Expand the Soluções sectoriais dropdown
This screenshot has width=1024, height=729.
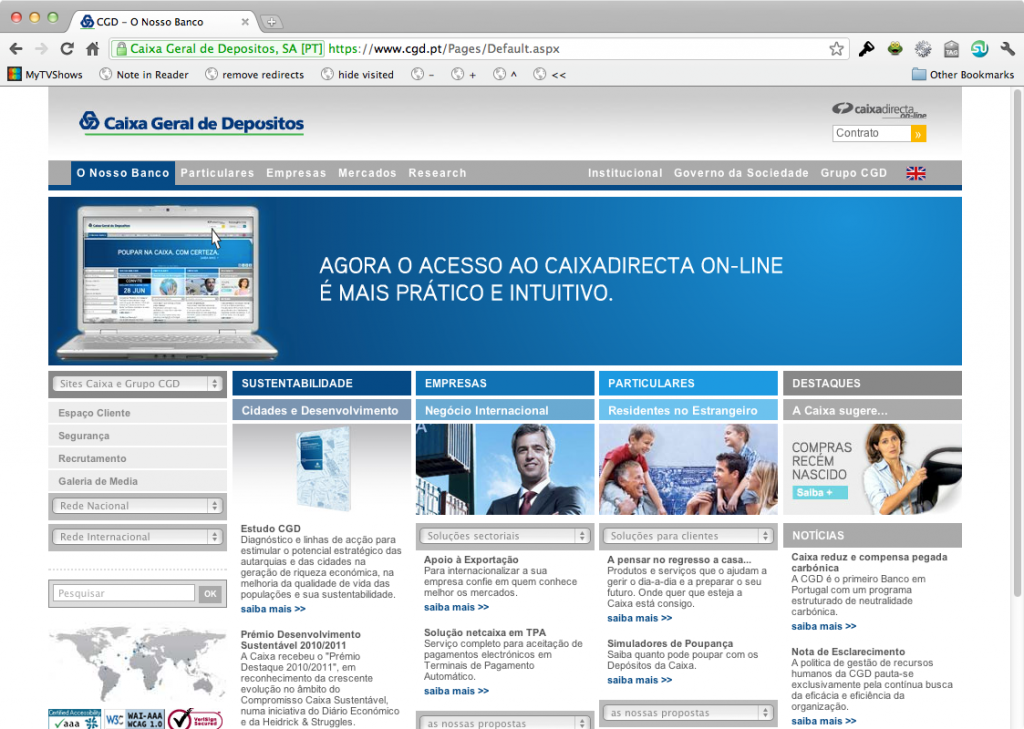[x=505, y=536]
